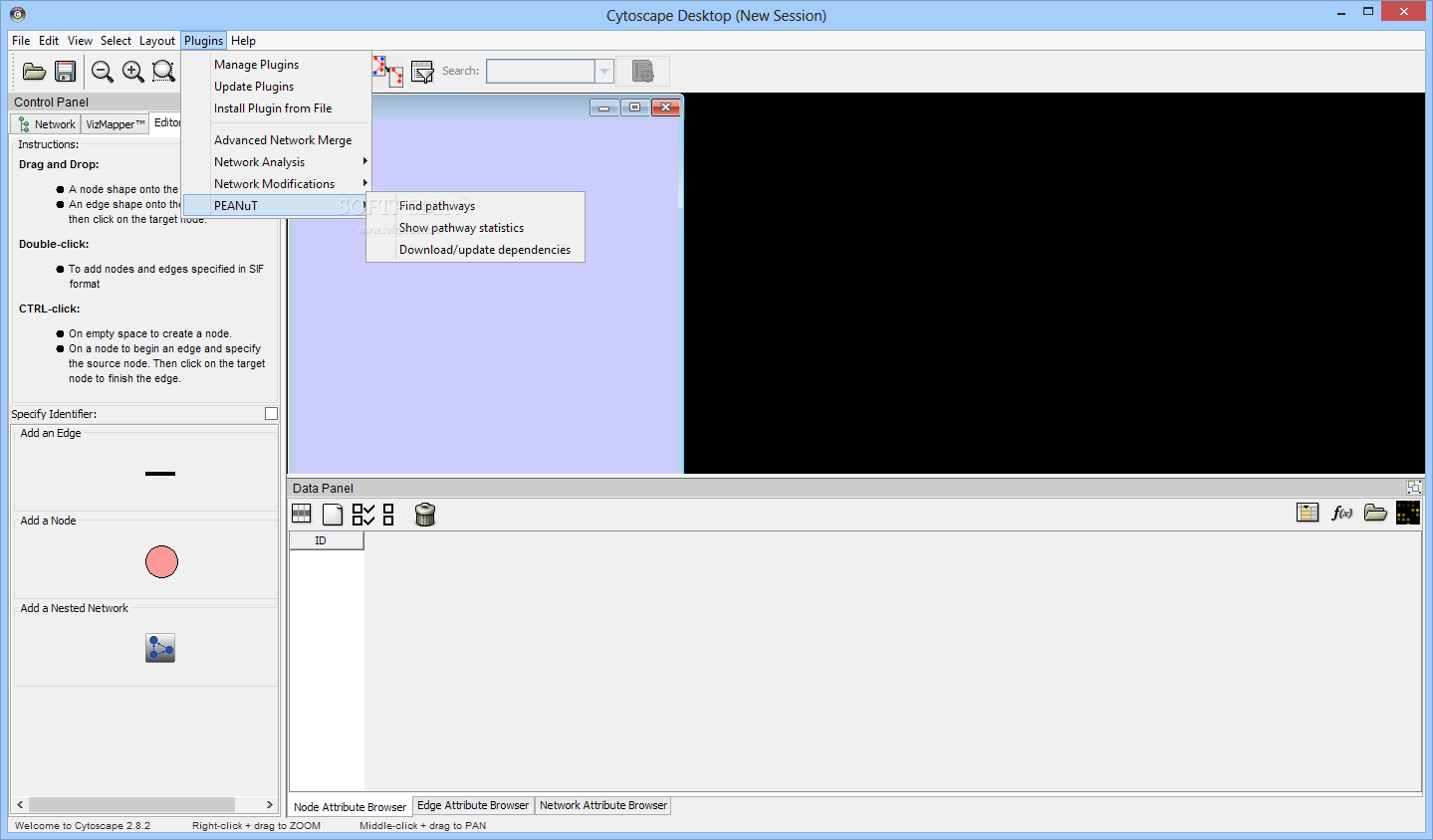The width and height of the screenshot is (1433, 840).
Task: Expand the Network Modifications submenu
Action: coord(277,184)
